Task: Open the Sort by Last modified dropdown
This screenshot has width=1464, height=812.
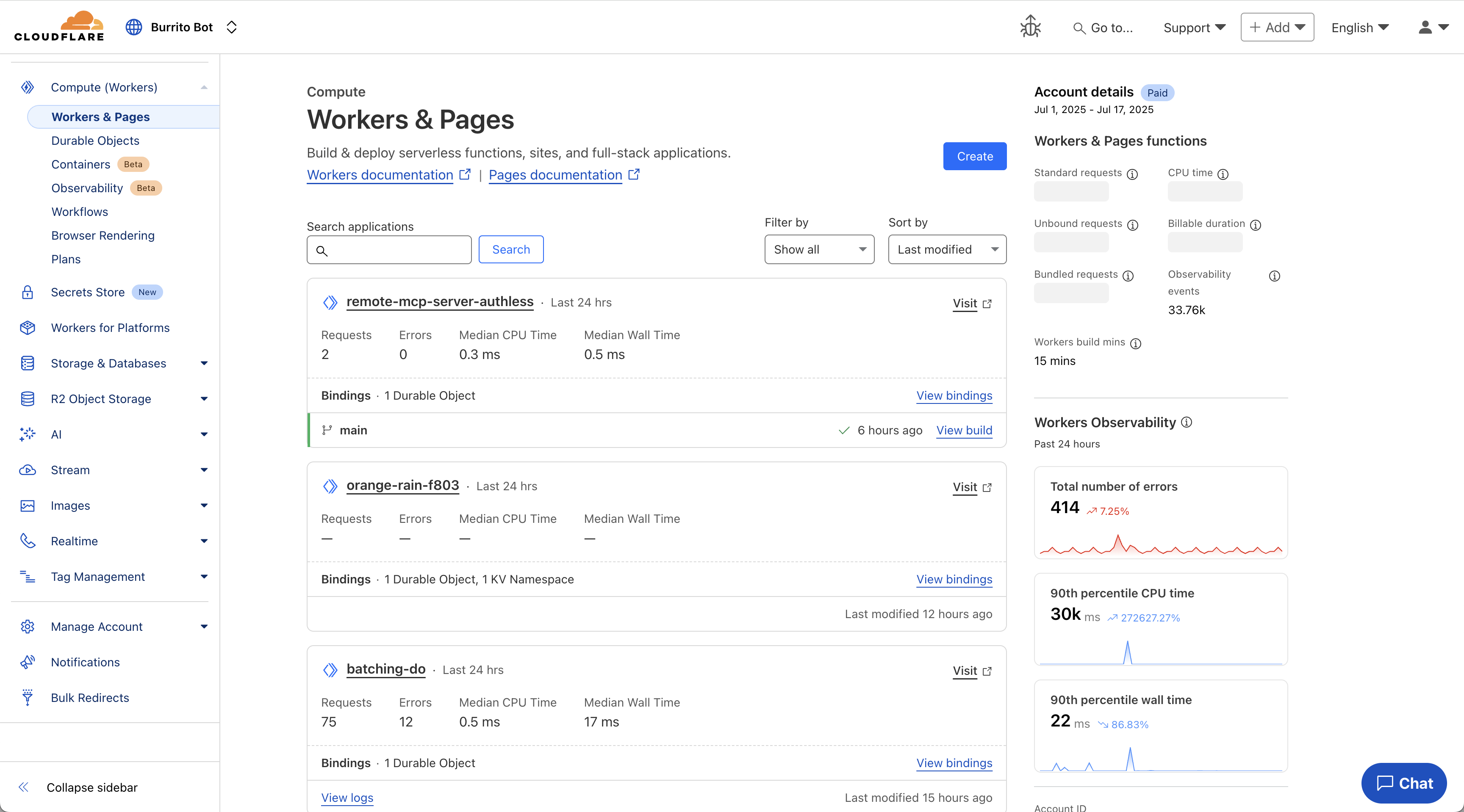Action: click(x=947, y=249)
